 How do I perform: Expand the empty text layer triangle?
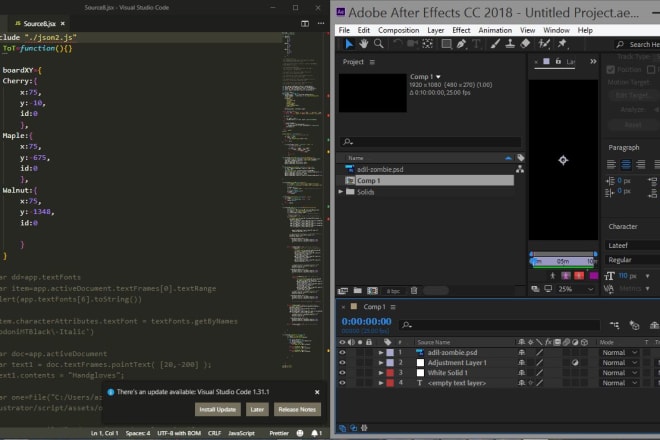click(381, 383)
